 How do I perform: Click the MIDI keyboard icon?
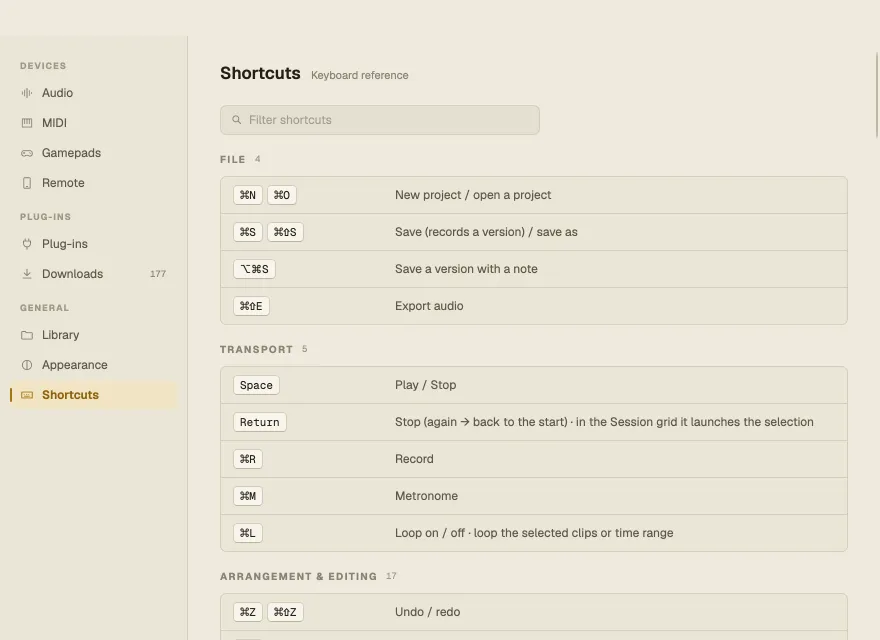point(26,123)
